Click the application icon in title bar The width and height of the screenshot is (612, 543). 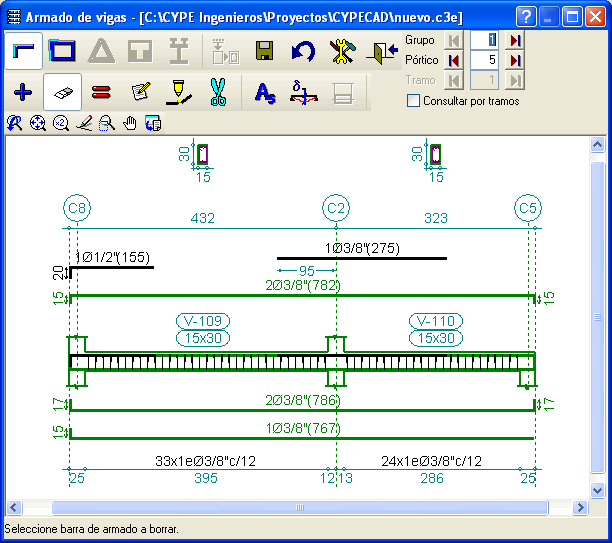tap(14, 17)
